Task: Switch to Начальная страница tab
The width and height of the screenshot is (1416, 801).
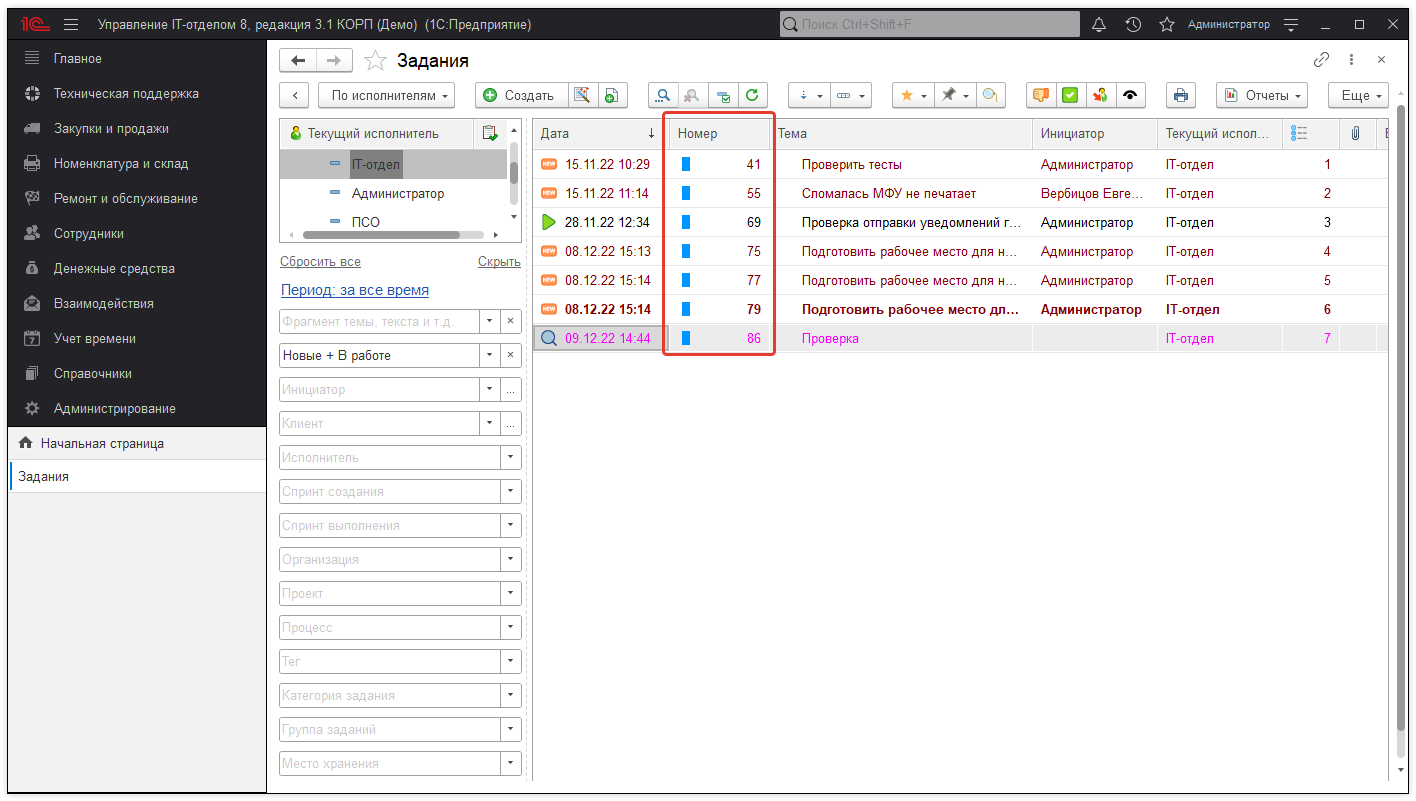Action: click(102, 443)
